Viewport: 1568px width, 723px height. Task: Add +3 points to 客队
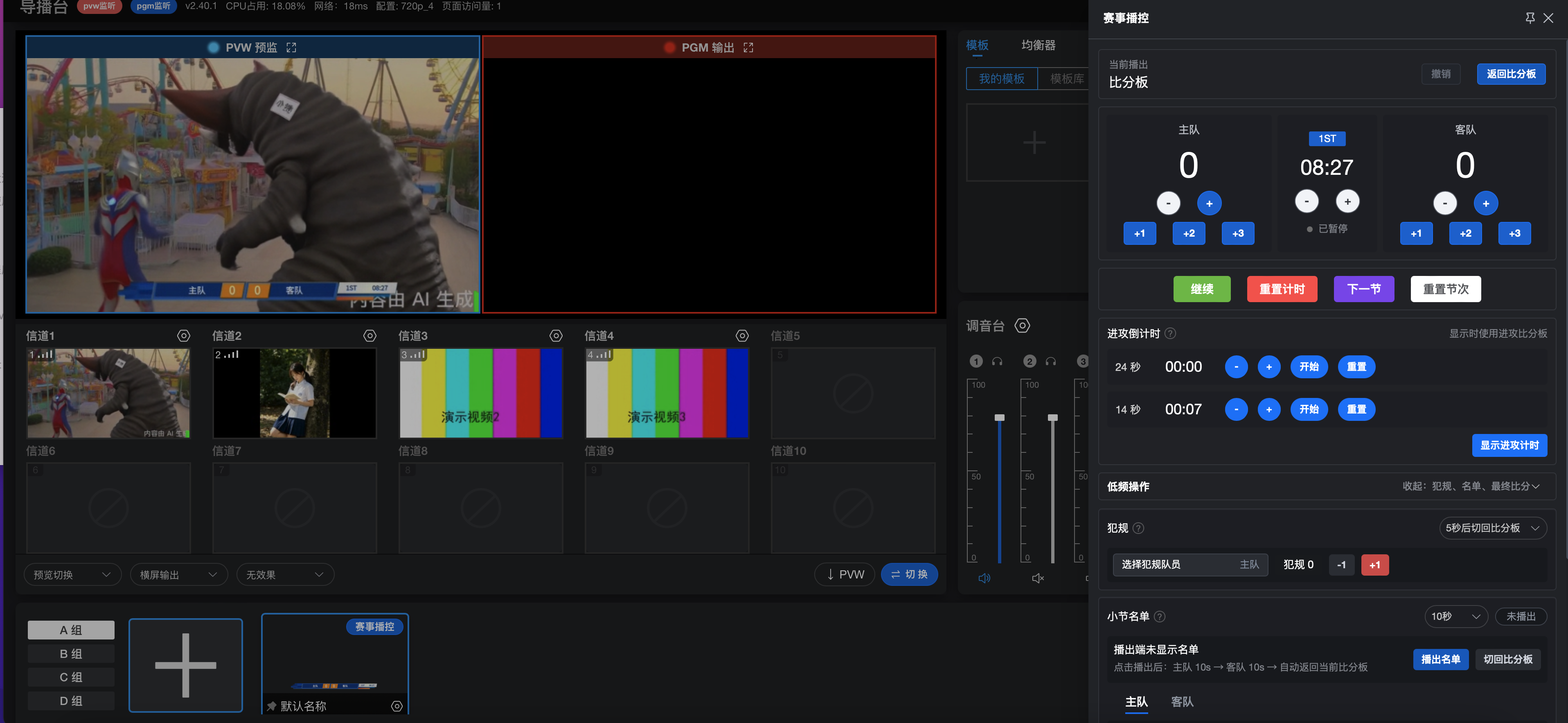click(x=1514, y=233)
